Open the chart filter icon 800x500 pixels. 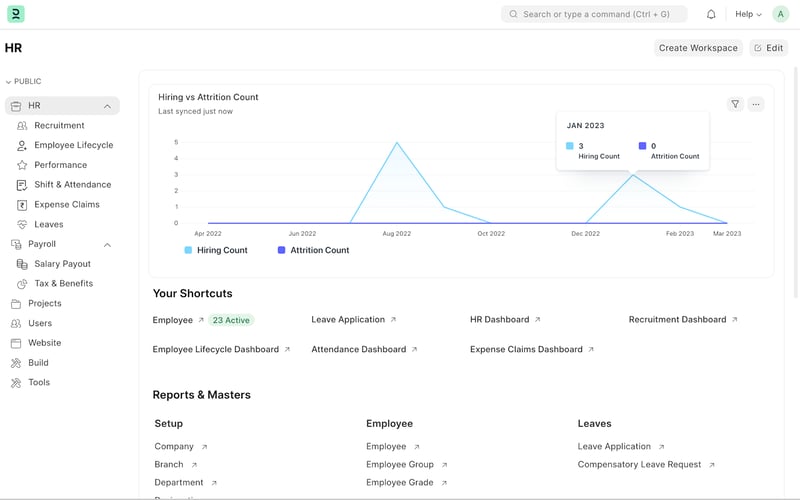tap(735, 104)
